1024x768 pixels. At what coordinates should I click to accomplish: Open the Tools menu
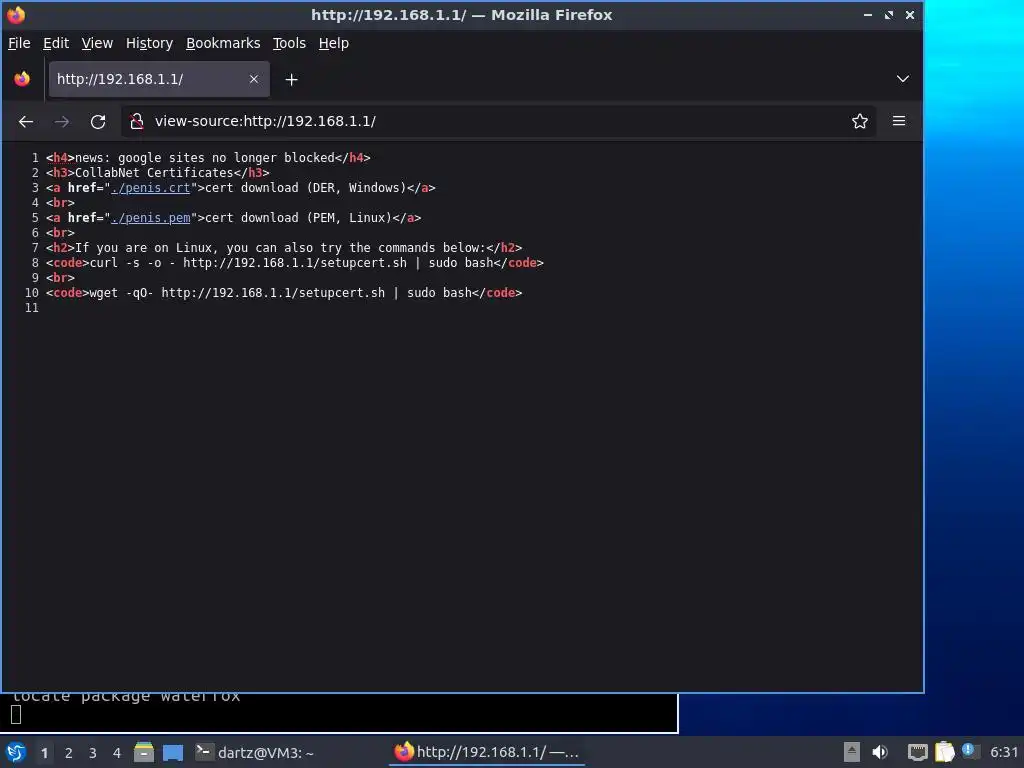(289, 43)
